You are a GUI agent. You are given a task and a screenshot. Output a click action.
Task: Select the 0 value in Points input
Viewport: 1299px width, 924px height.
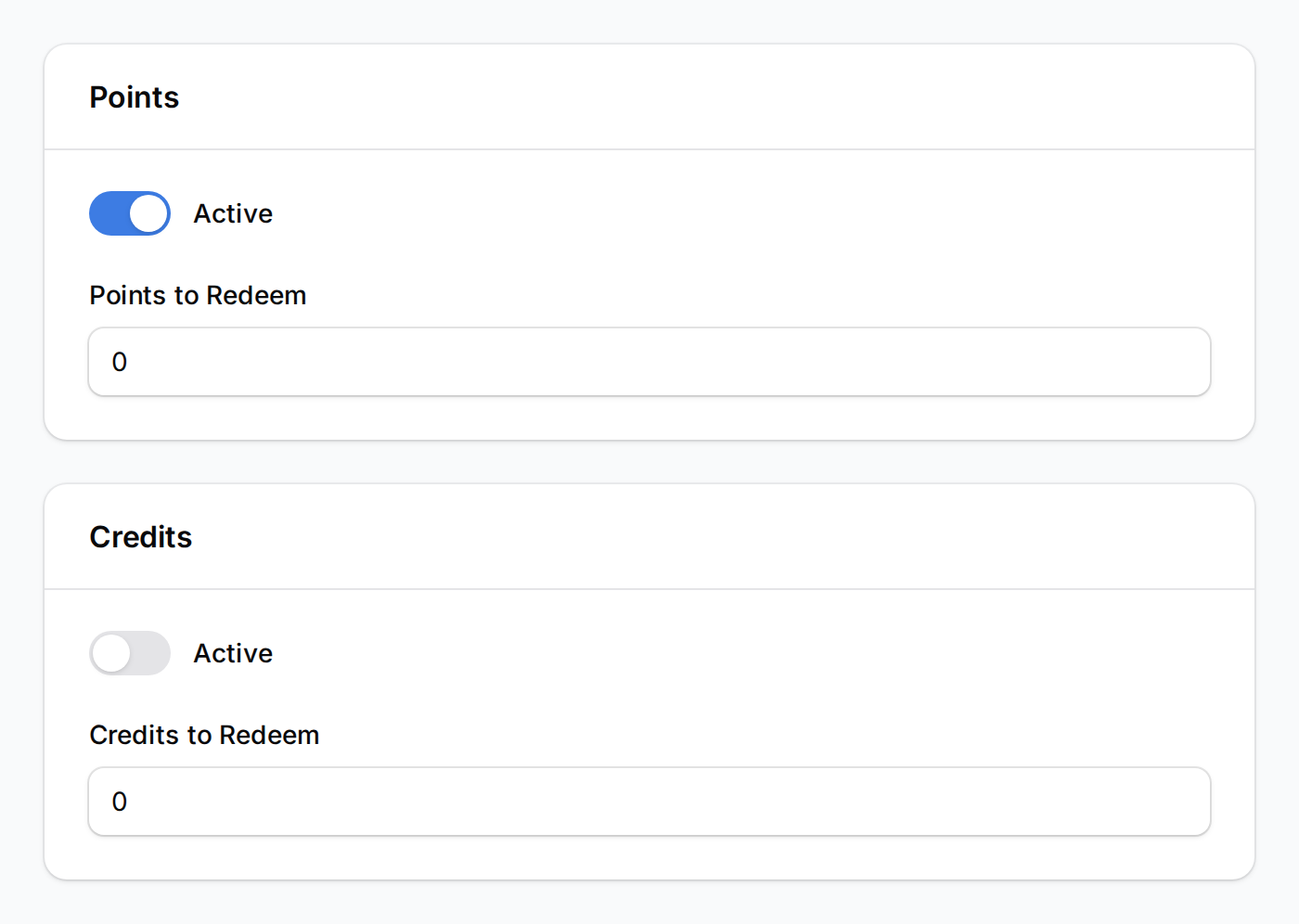[119, 362]
